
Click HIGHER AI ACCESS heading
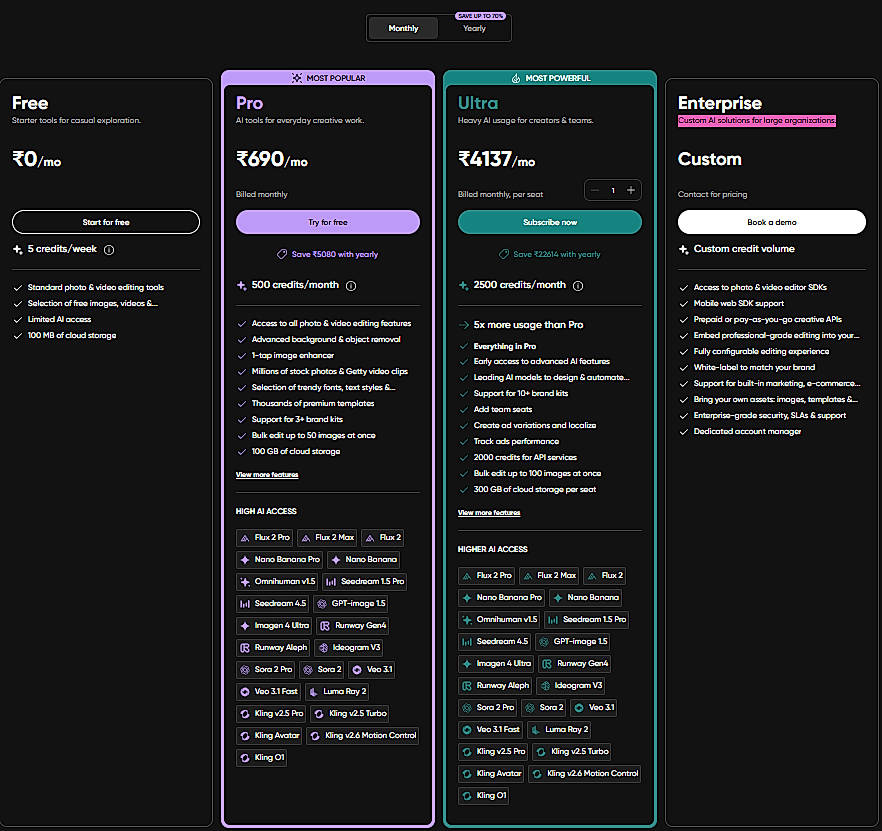tap(492, 549)
